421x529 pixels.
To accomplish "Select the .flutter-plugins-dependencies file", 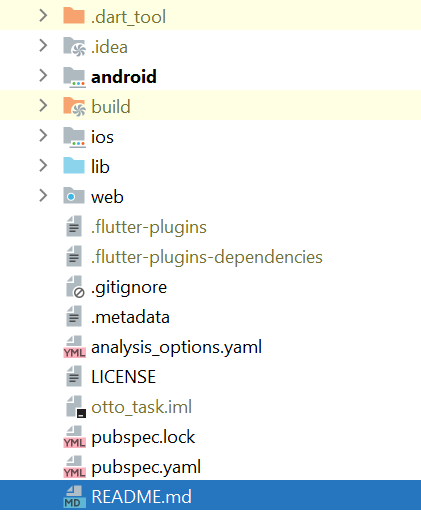I will pos(210,256).
